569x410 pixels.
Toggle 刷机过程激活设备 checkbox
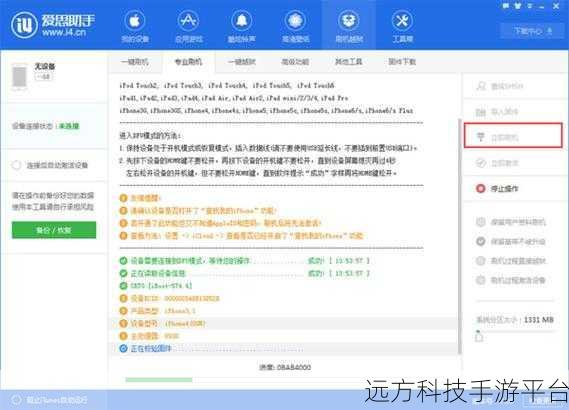(480, 280)
